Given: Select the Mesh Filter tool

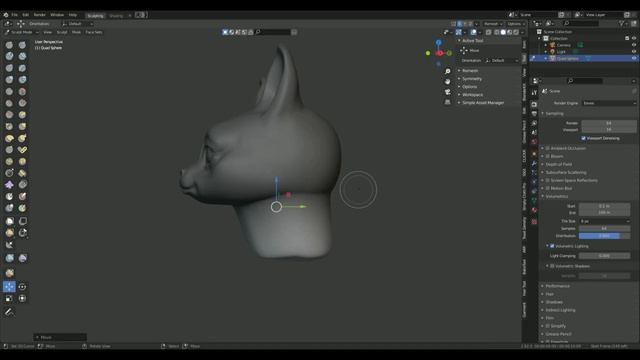Looking at the screenshot, I should 9,258.
